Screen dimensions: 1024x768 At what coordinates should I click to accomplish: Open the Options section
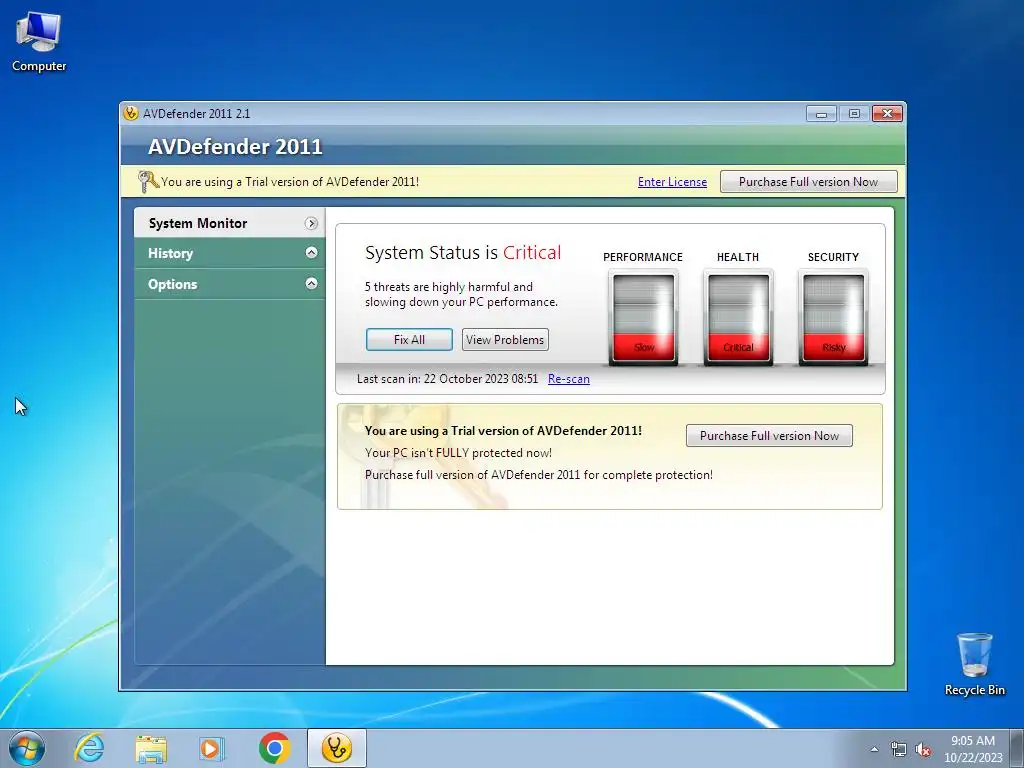(229, 284)
